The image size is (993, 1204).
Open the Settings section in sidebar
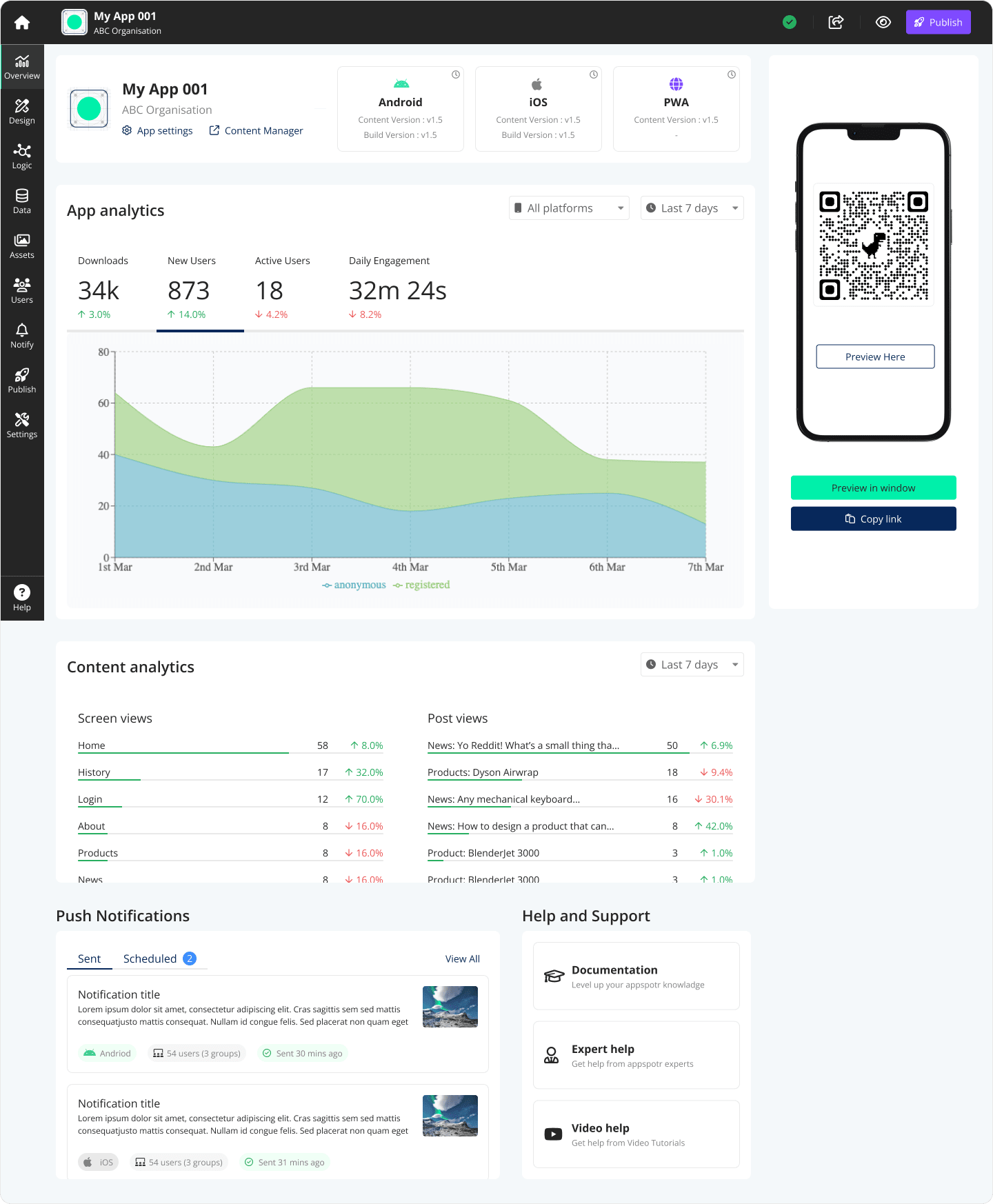pos(22,425)
